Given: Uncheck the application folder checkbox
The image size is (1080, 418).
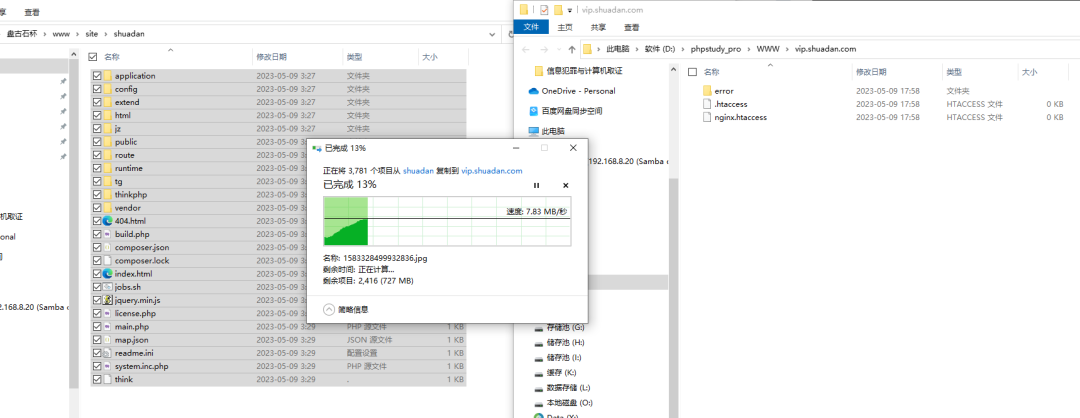Looking at the screenshot, I should pyautogui.click(x=97, y=76).
